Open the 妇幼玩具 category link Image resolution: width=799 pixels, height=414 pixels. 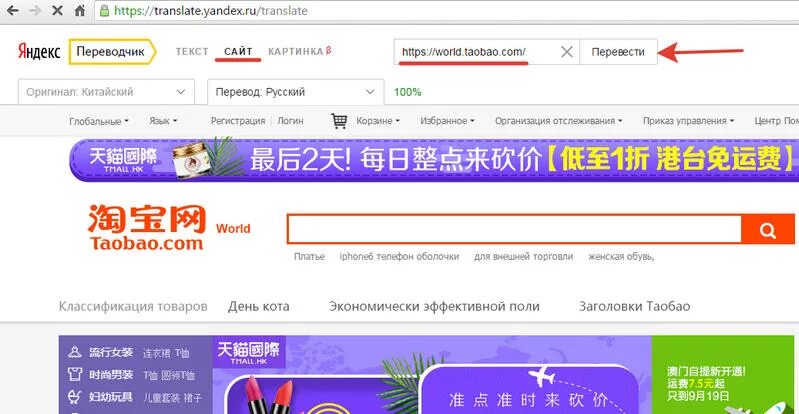pos(111,397)
